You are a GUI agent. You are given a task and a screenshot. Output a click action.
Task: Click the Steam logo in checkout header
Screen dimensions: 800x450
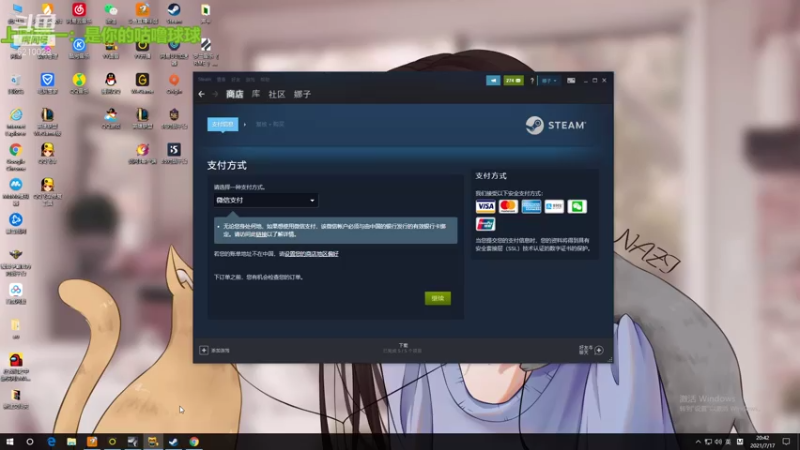556,125
